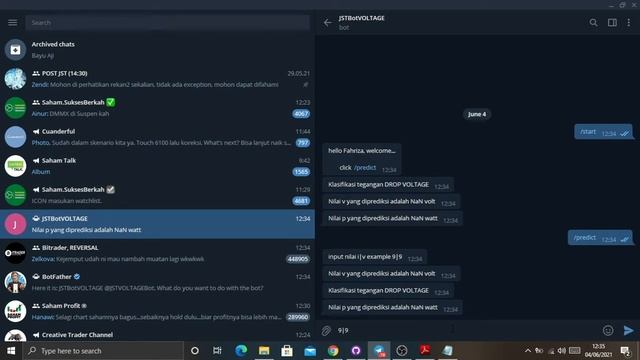640x360 pixels.
Task: Click the chat list Search field
Action: coord(167,22)
